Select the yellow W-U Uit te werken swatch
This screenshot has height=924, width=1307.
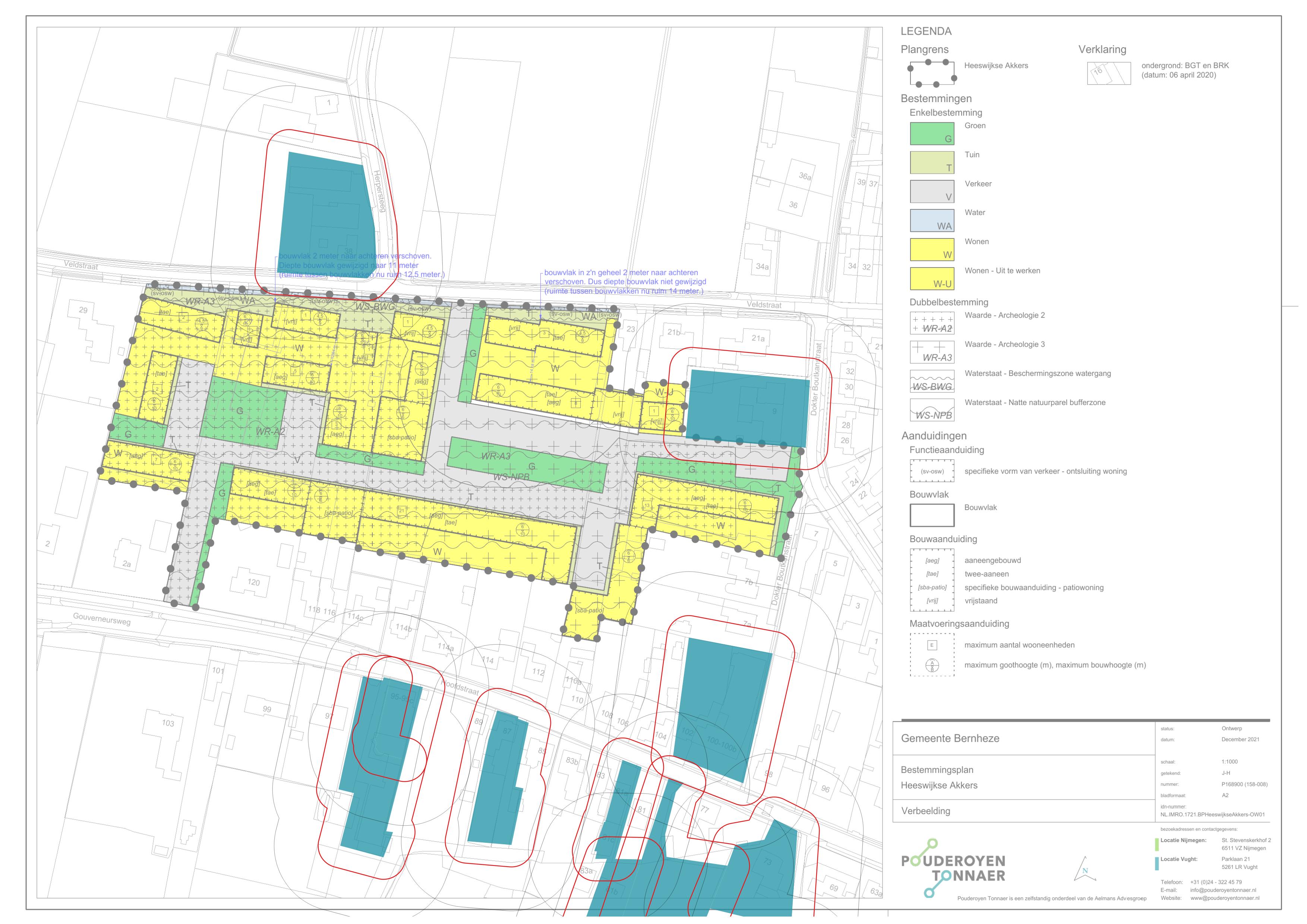coord(932,279)
